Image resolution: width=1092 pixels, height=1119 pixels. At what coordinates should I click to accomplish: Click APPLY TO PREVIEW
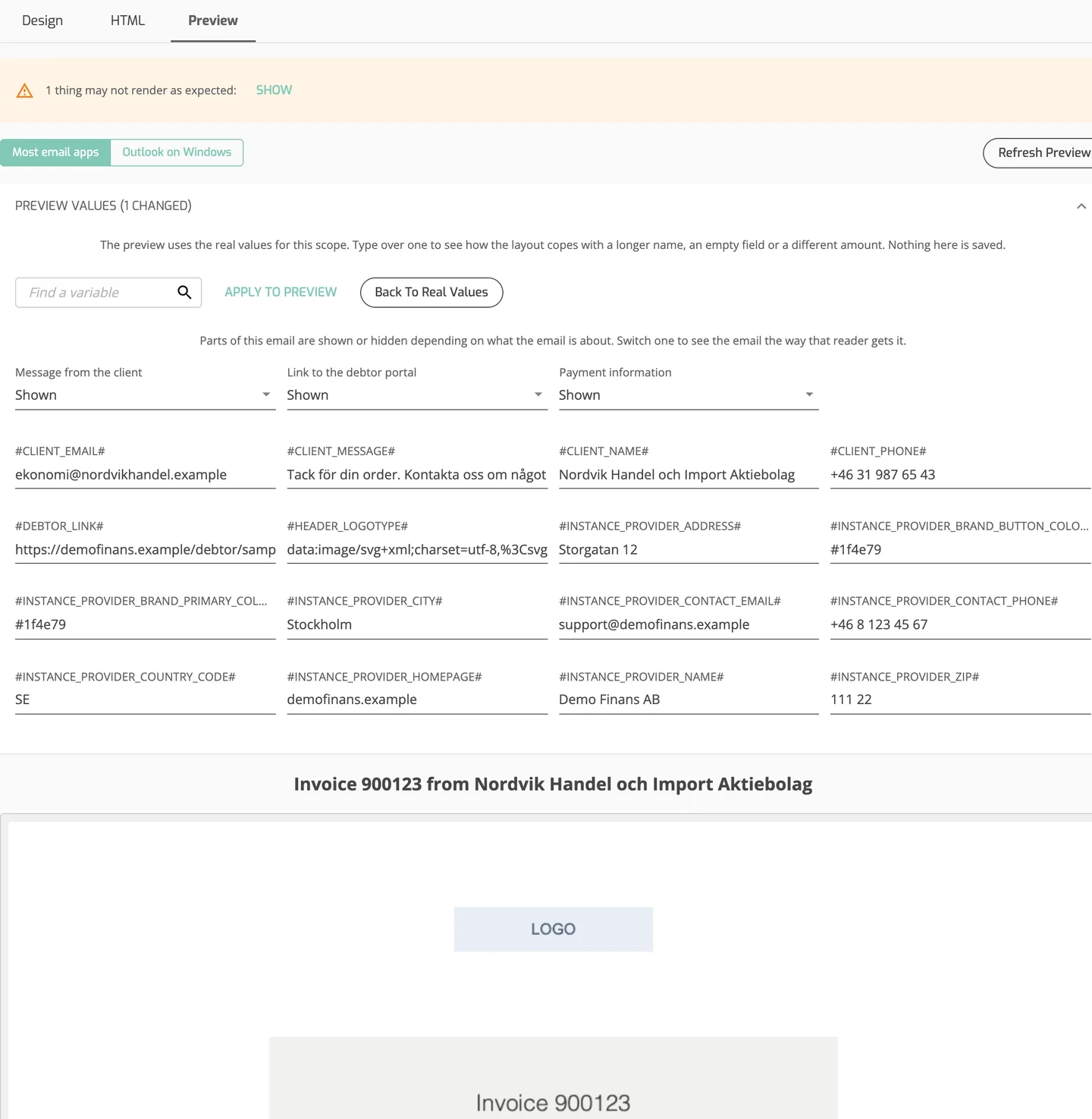coord(281,292)
